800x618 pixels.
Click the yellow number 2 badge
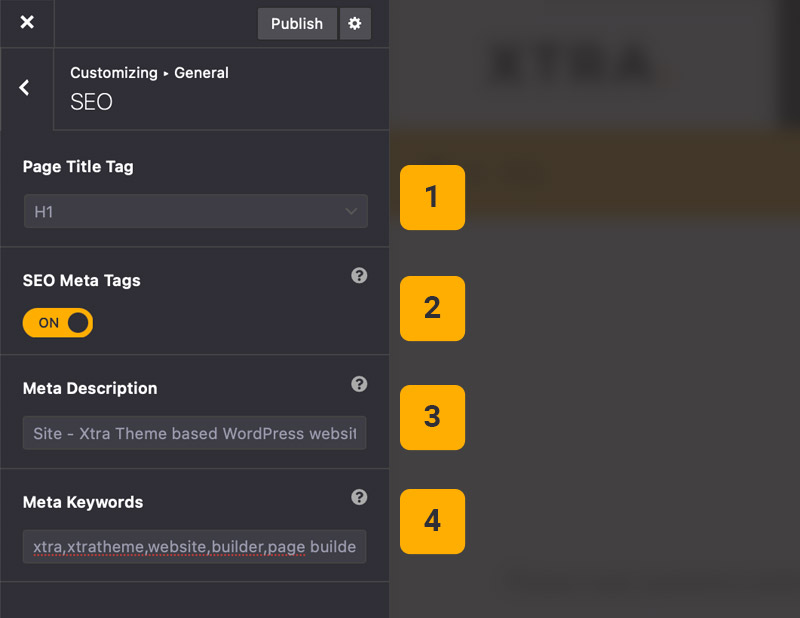coord(432,307)
